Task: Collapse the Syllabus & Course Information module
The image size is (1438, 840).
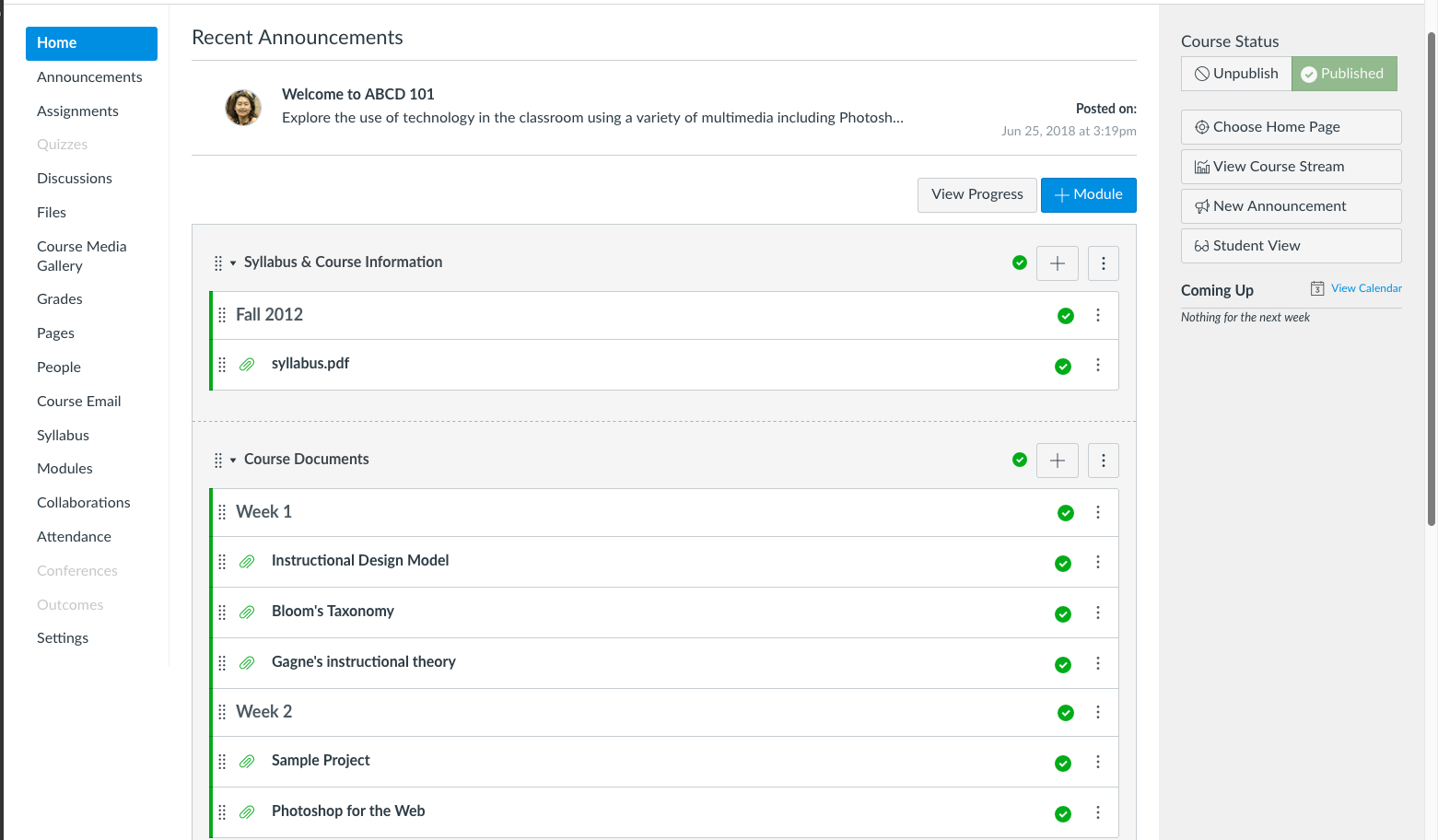Action: (233, 263)
